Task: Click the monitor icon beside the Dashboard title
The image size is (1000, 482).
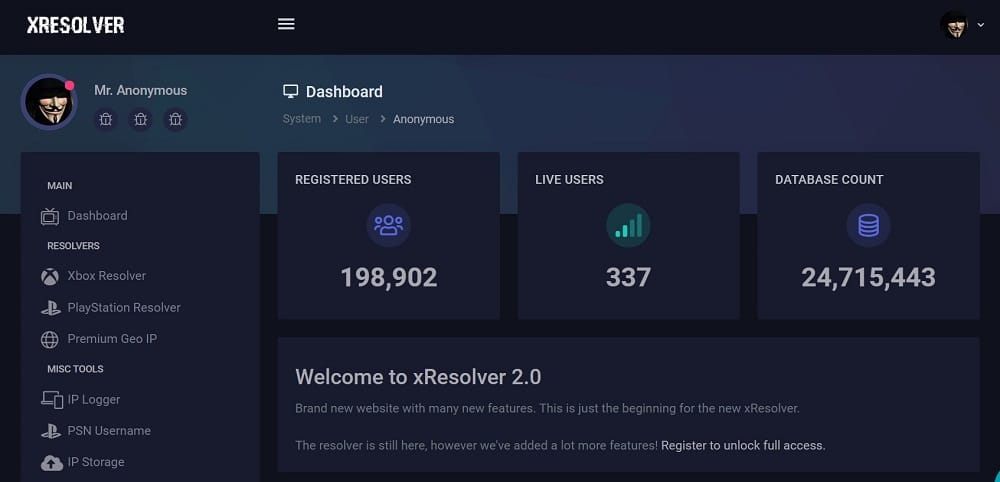Action: 290,91
